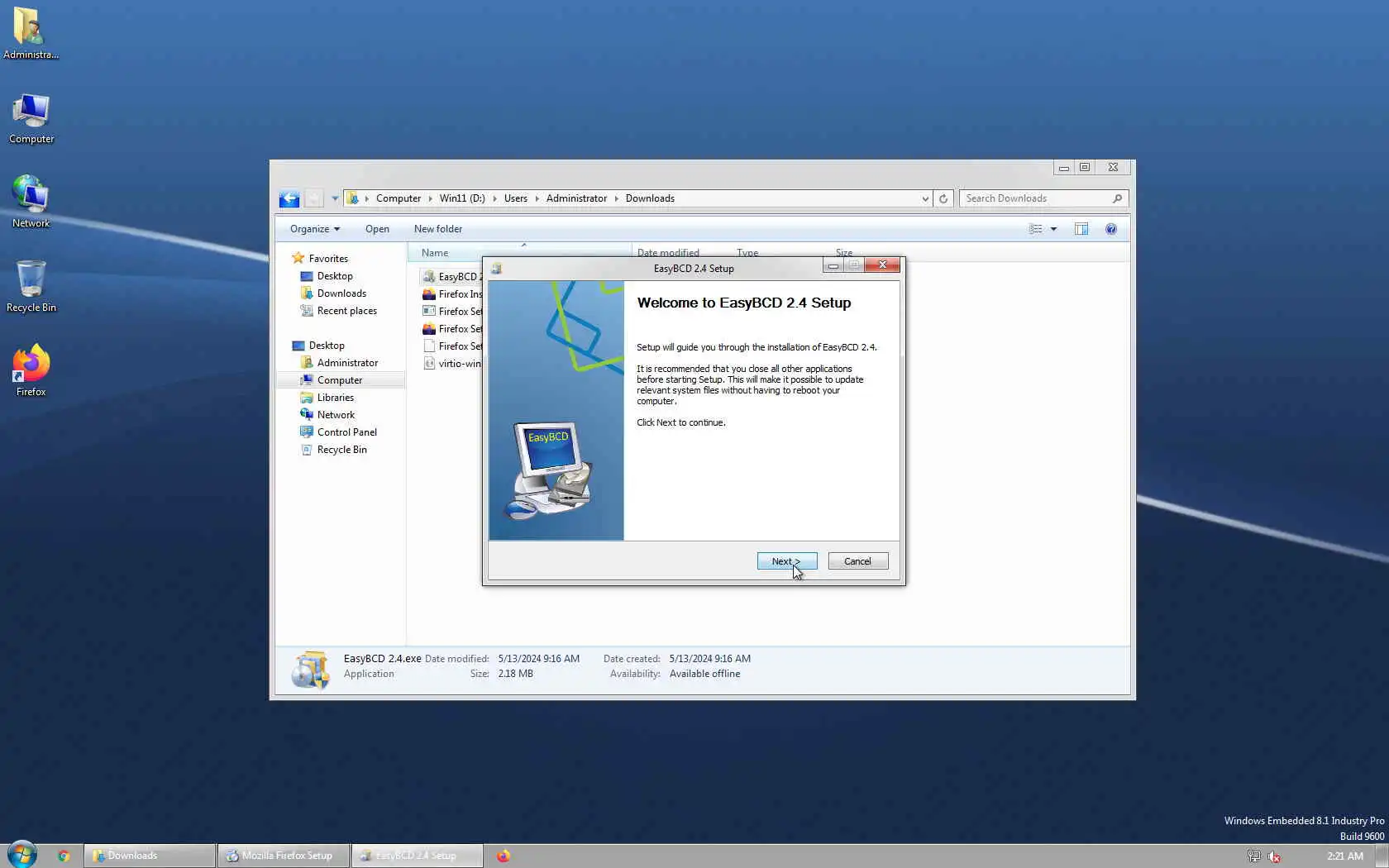Expand the arrow after Users in address bar
Screen dimensions: 1389x868
coord(537,198)
